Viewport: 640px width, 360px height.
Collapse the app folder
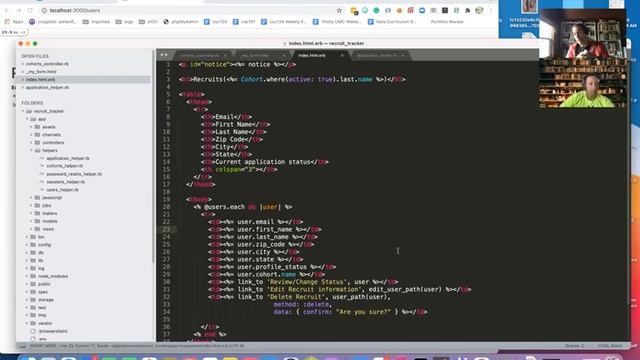27,119
